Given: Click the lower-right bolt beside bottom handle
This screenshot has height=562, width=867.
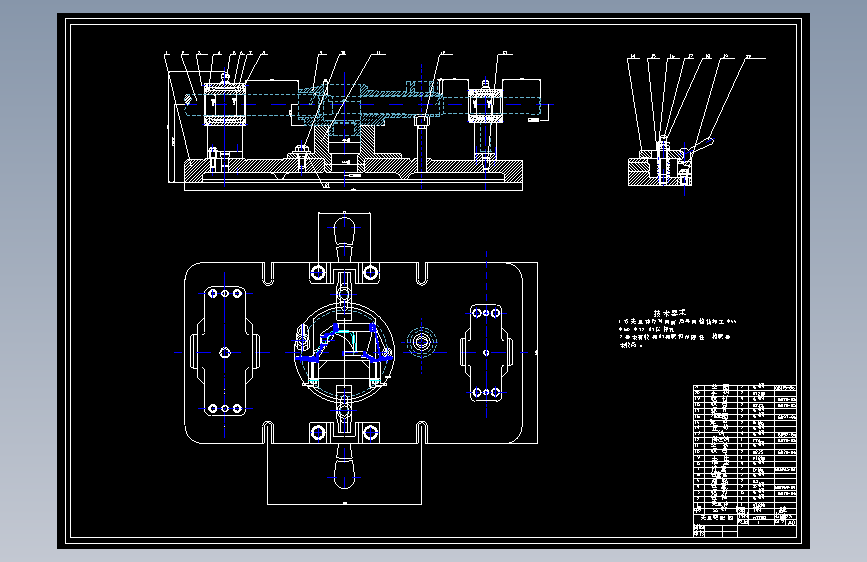Looking at the screenshot, I should 370,433.
